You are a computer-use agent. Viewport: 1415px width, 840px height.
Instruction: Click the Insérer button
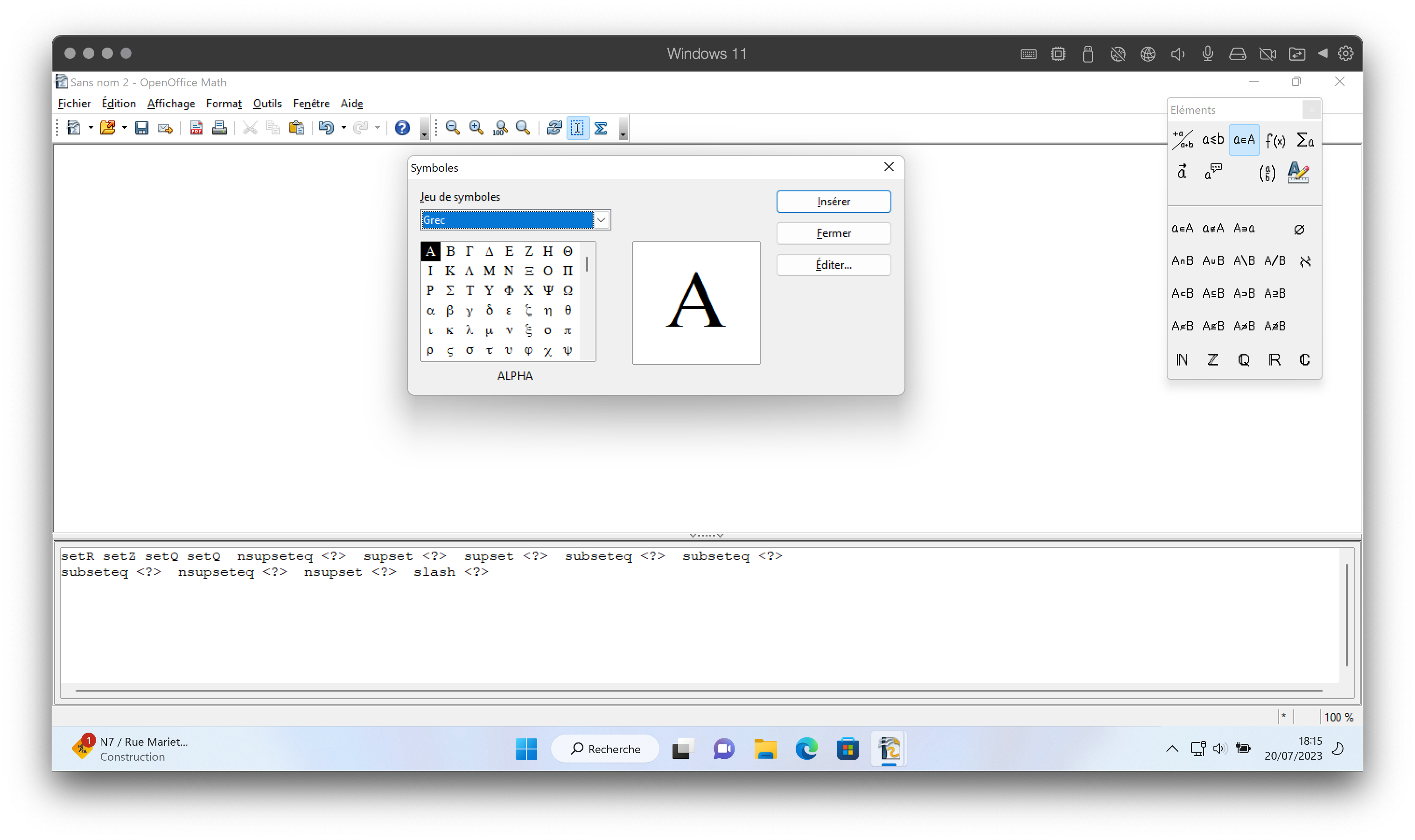click(x=833, y=202)
